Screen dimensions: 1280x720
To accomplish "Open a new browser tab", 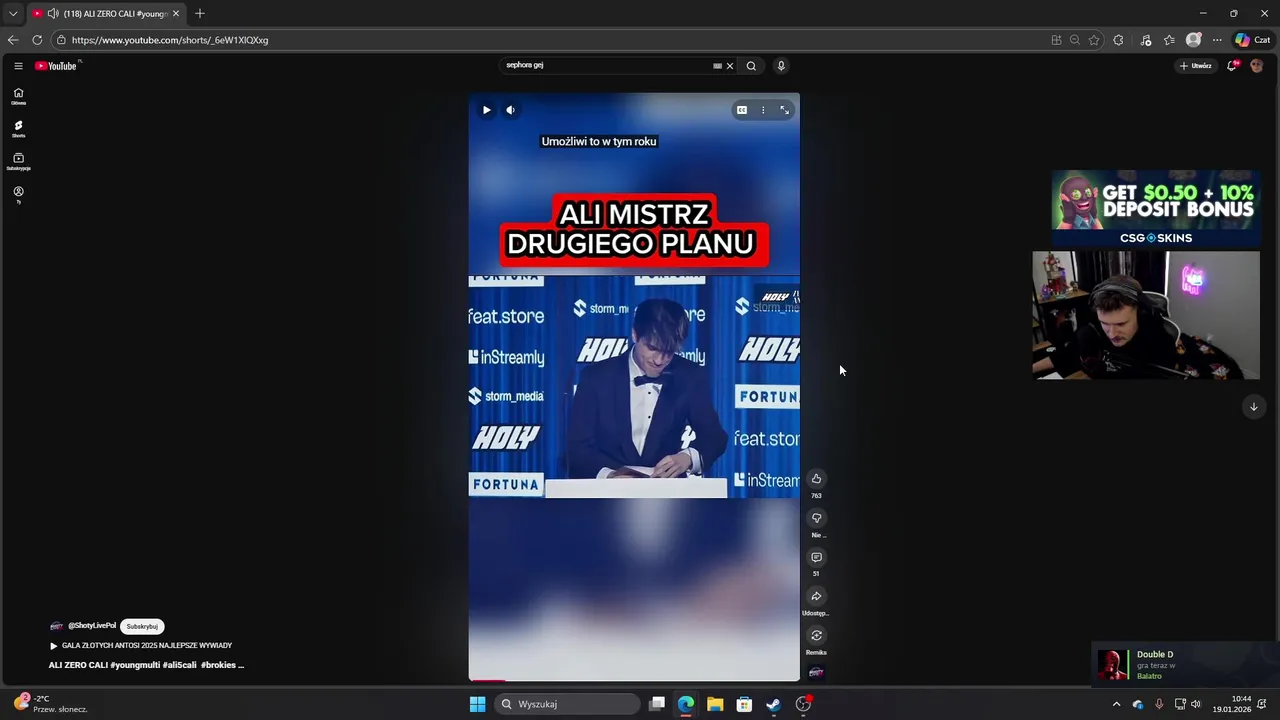I will pos(200,14).
